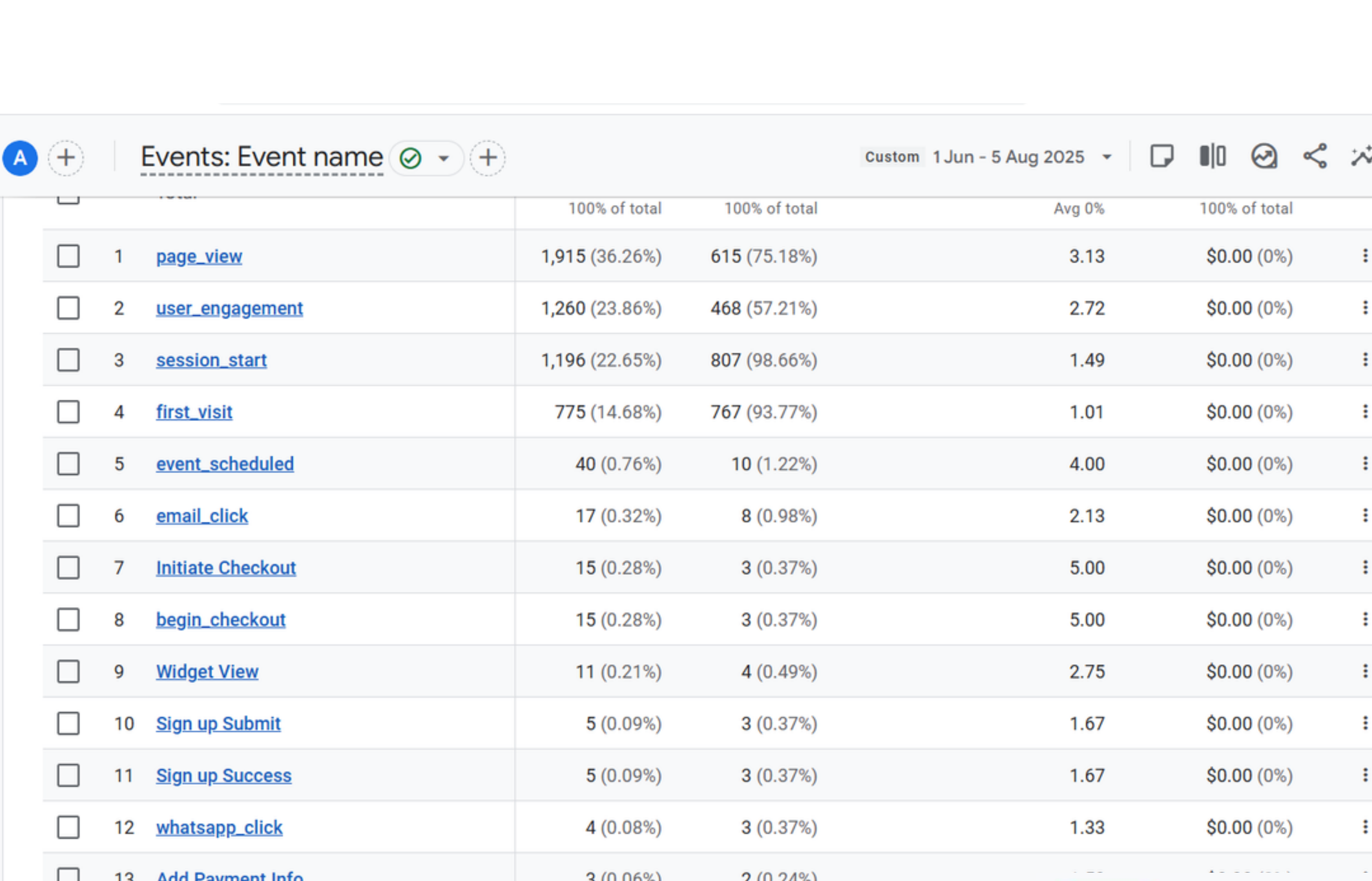Image resolution: width=1372 pixels, height=881 pixels.
Task: Open the three-dot menu for Sign up Success row
Action: (x=1365, y=776)
